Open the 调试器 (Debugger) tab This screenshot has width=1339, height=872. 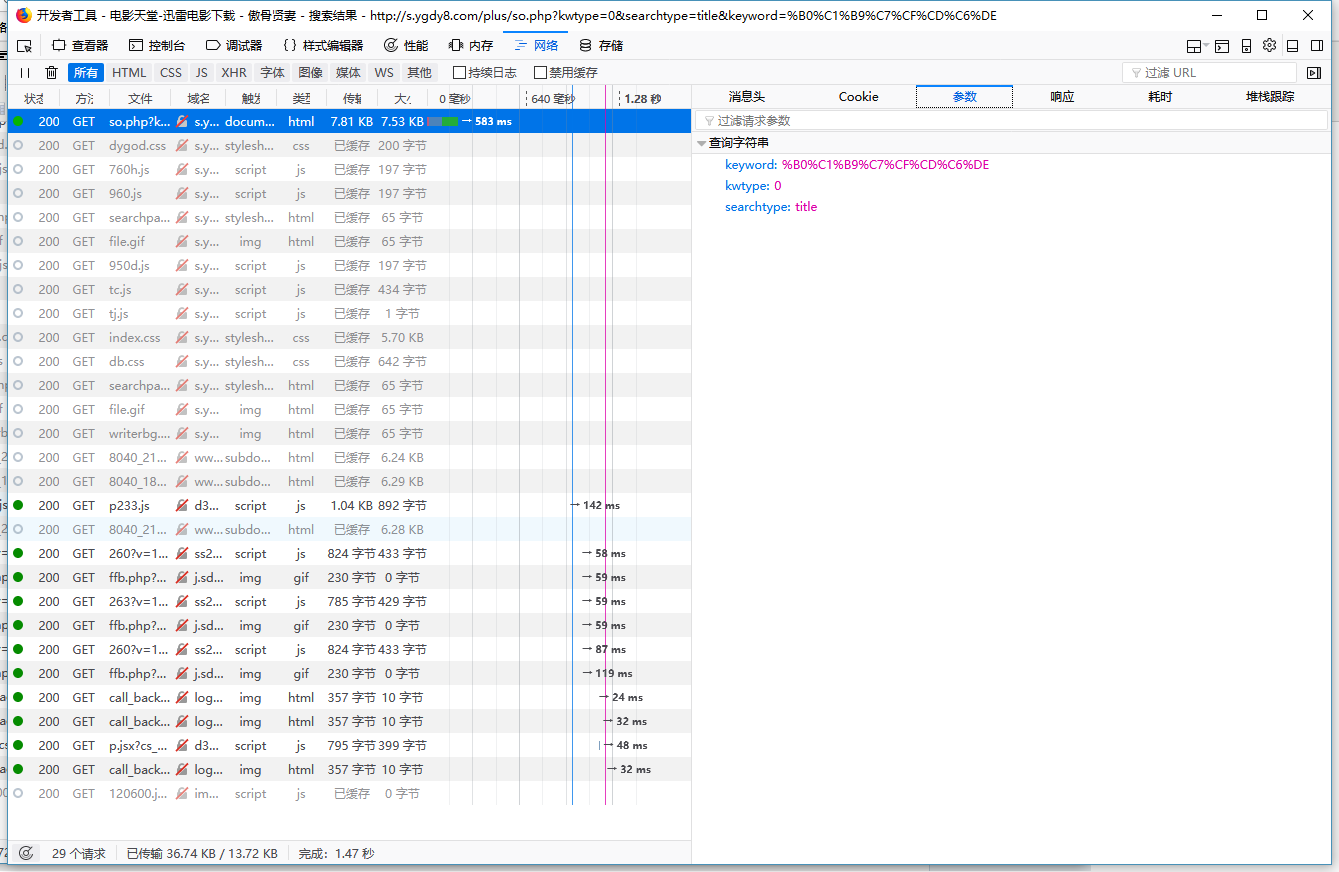(234, 46)
